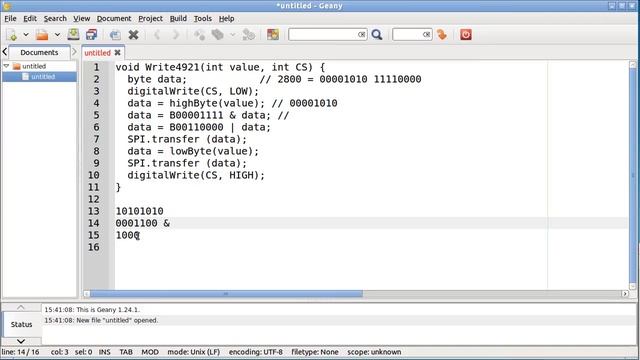Focus the toolbar search text field
Viewport: 640px width, 360px height.
(x=322, y=35)
